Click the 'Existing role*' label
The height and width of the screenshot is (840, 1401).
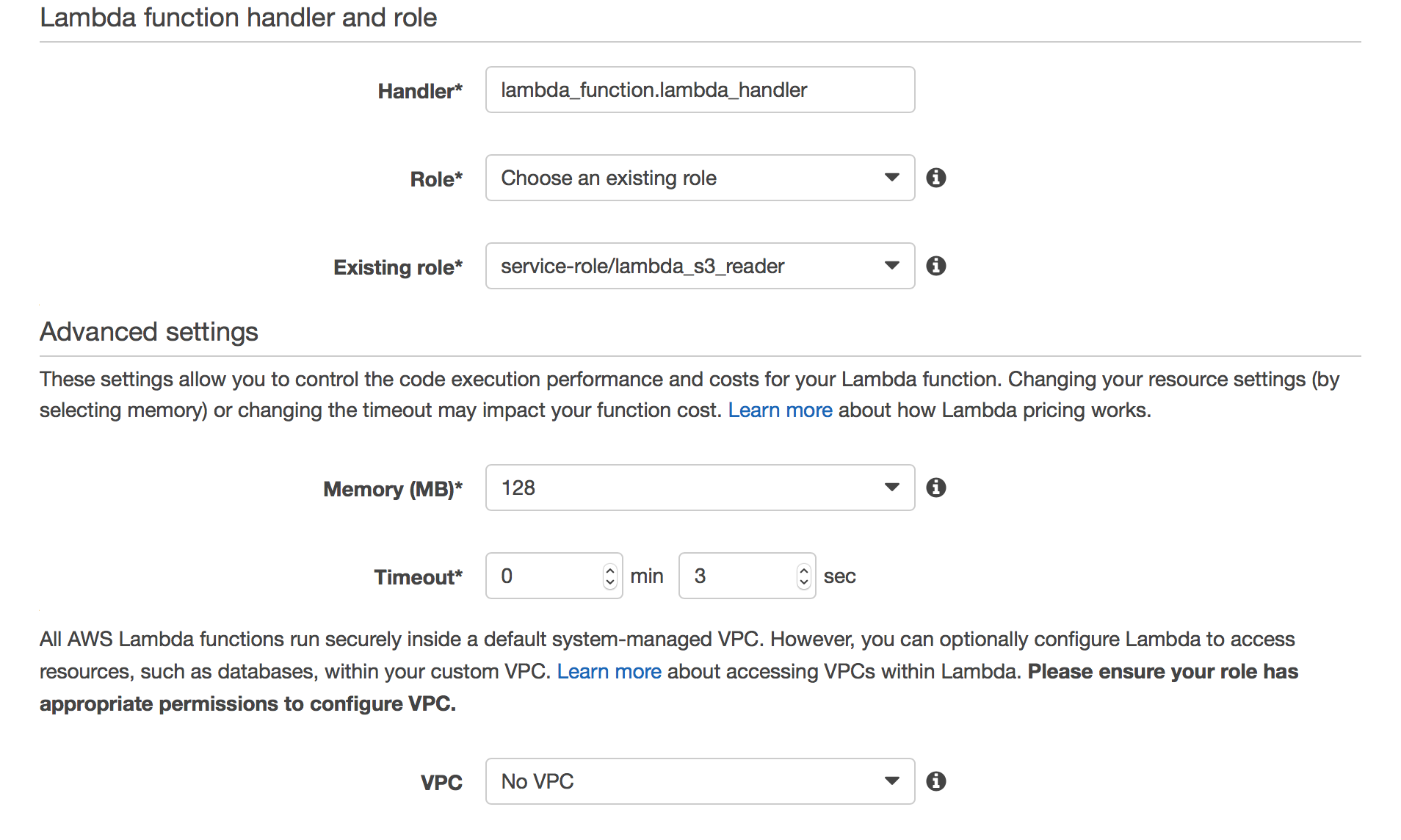click(x=398, y=267)
